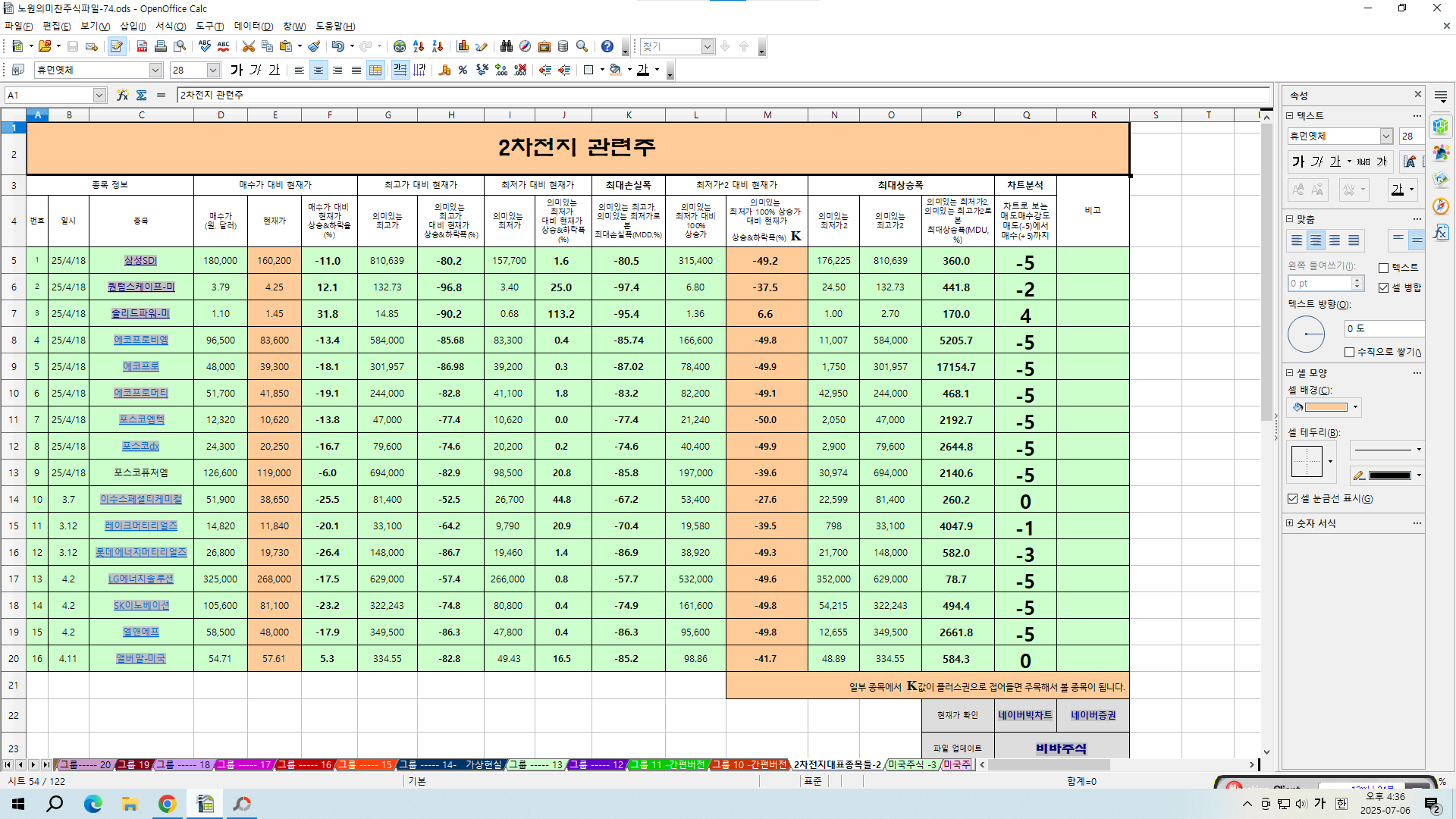Screen dimensions: 1456x819
Task: Open the 삼성SDI stock link
Action: point(140,260)
